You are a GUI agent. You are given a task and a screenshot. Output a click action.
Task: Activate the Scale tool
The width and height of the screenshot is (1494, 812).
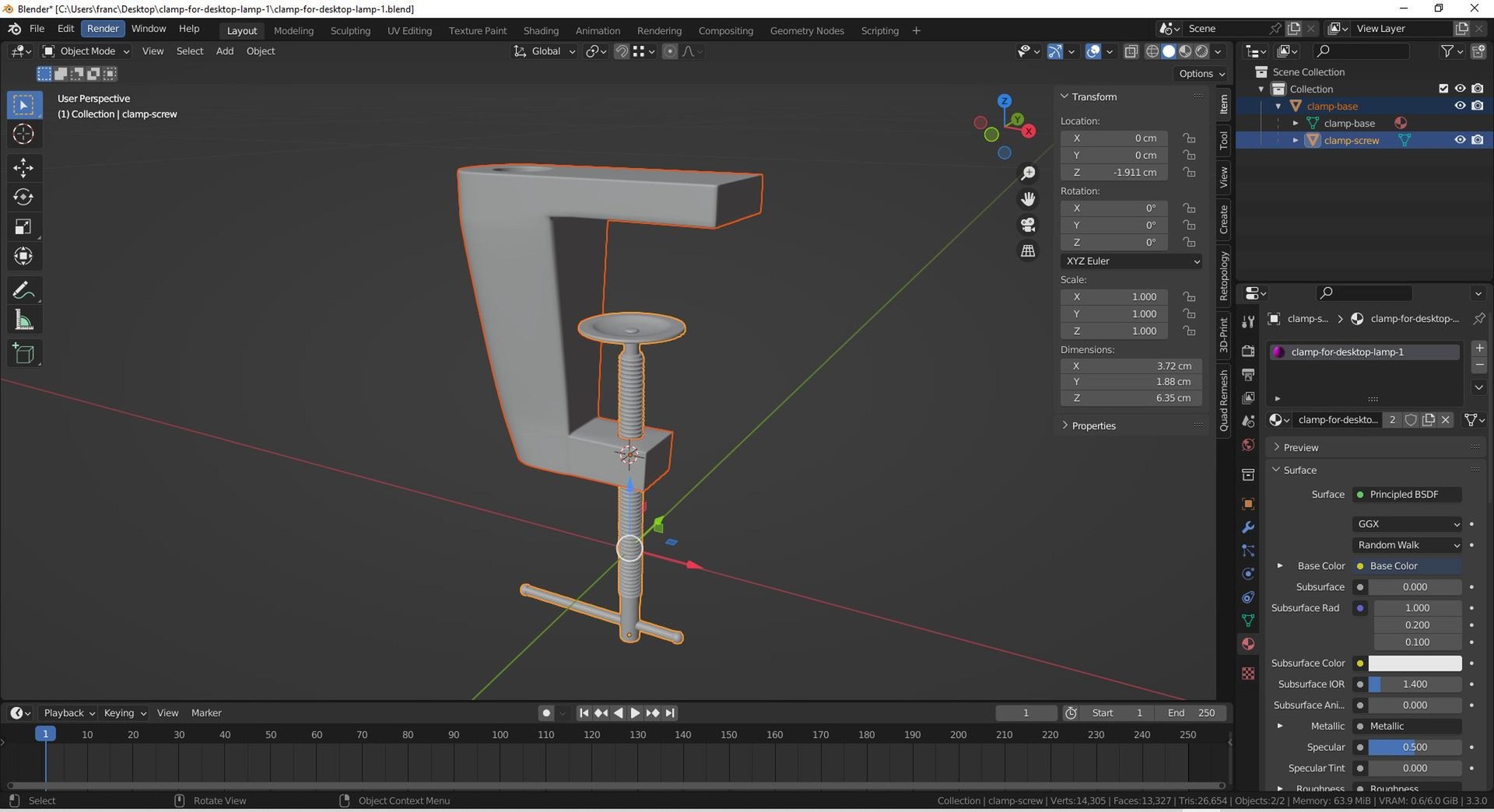(x=23, y=226)
